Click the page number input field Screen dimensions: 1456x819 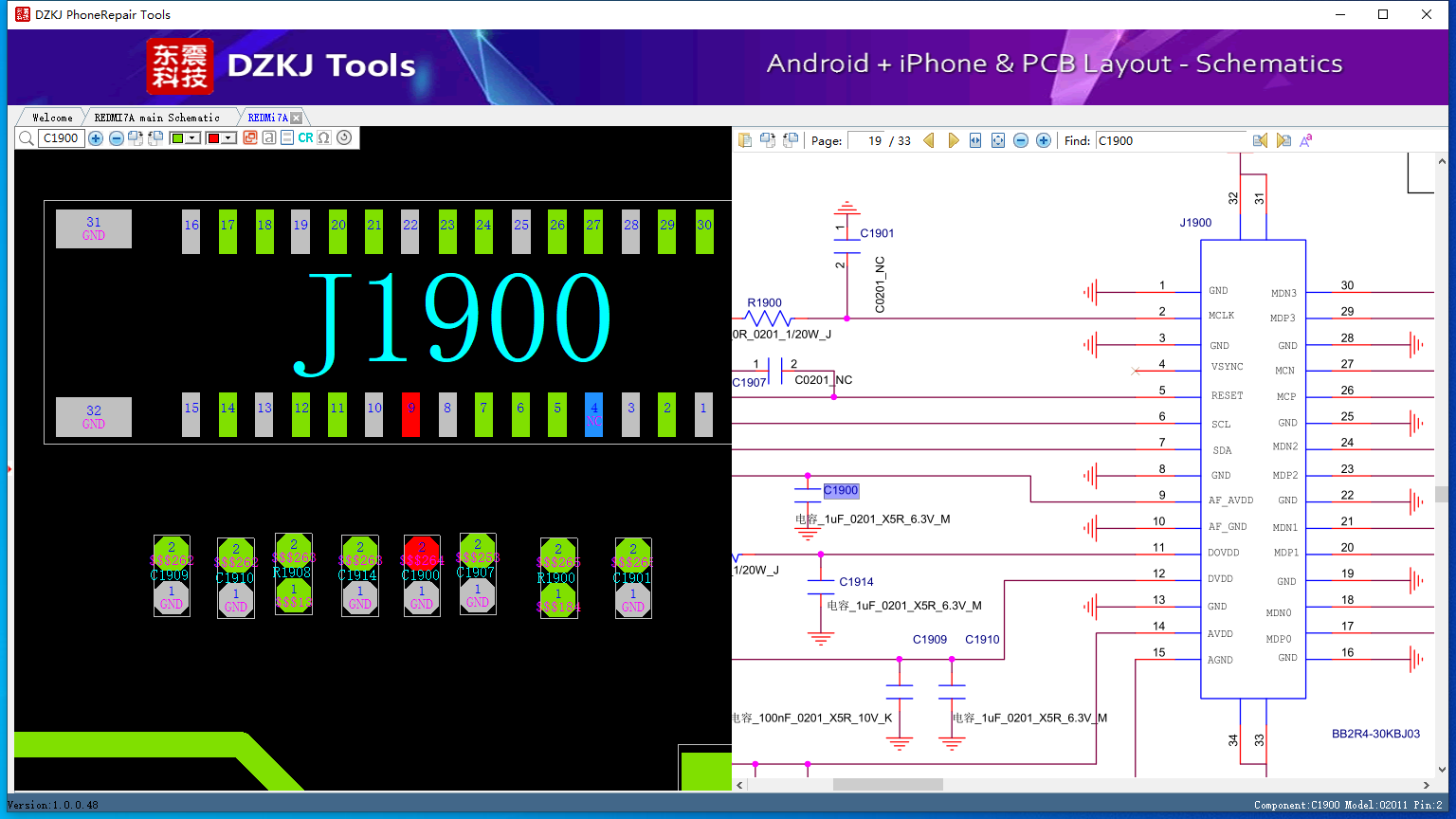pyautogui.click(x=866, y=140)
